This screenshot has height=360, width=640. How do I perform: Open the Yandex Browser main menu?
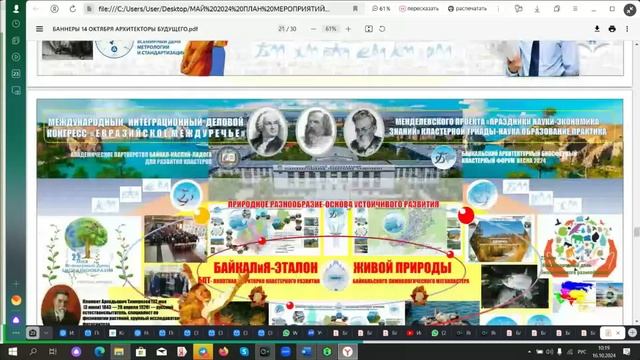pos(575,9)
